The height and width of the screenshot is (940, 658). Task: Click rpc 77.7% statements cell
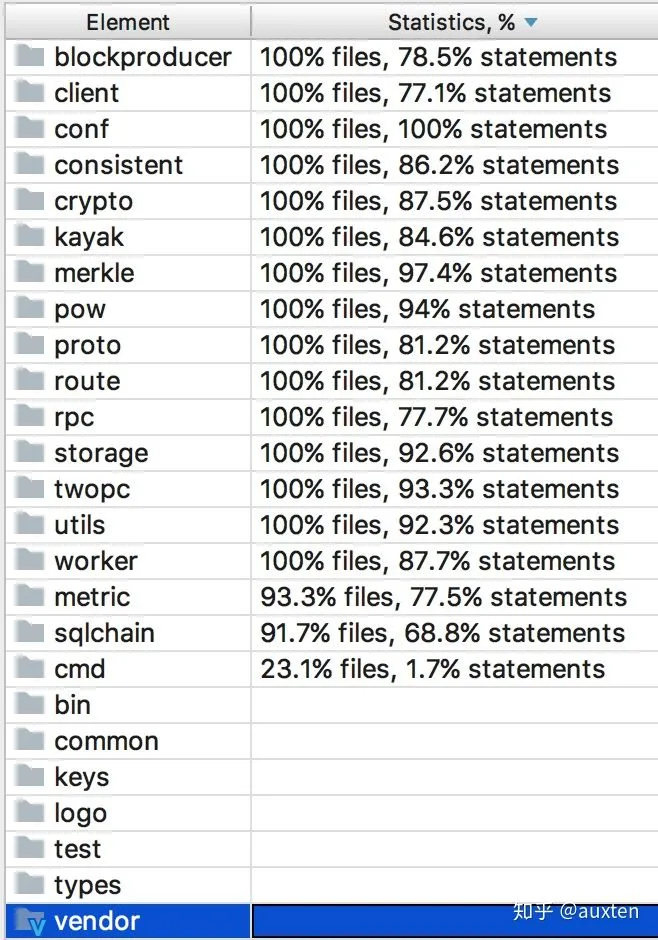[x=436, y=417]
